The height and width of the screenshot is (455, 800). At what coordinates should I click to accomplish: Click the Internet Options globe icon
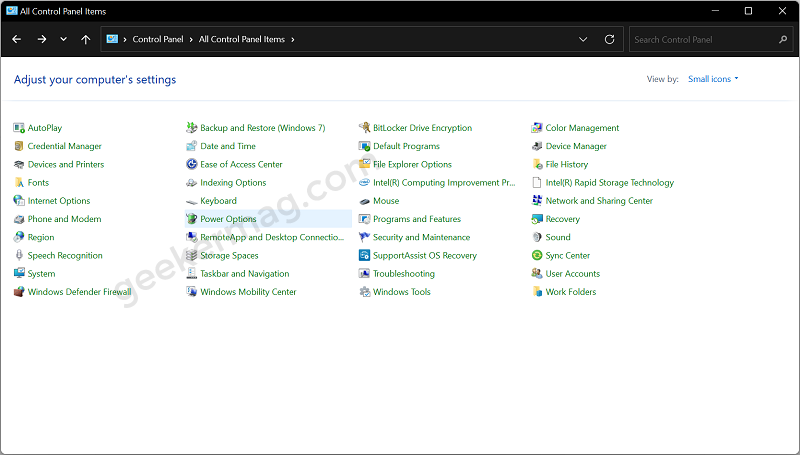(x=19, y=200)
